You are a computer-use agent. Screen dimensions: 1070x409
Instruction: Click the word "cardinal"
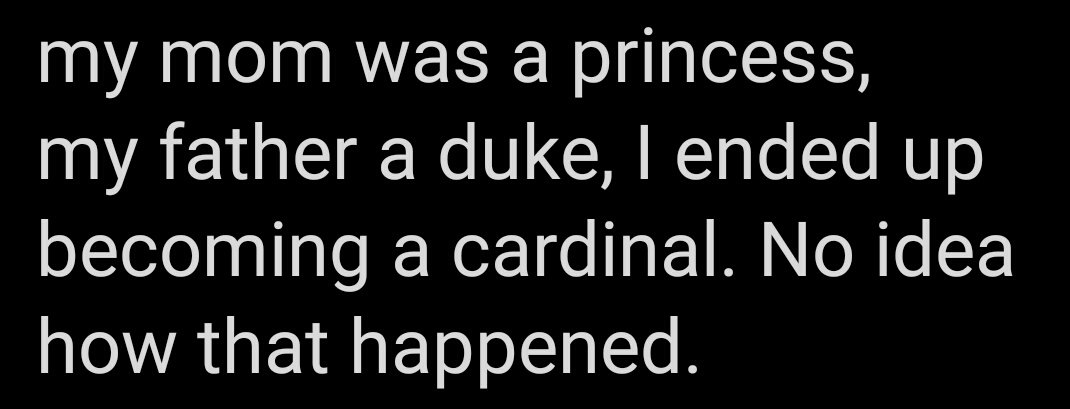click(584, 249)
